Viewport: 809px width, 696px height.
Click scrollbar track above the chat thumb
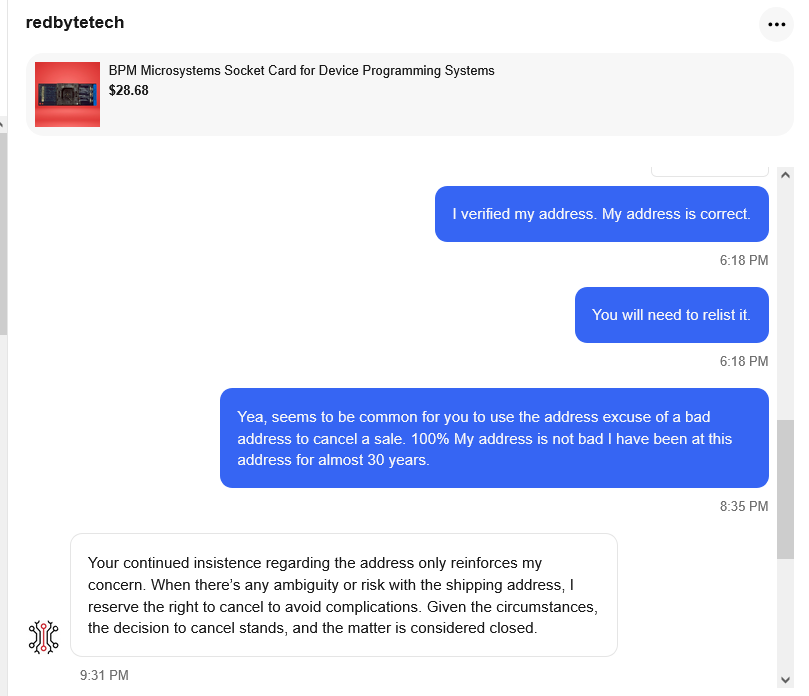click(x=785, y=301)
